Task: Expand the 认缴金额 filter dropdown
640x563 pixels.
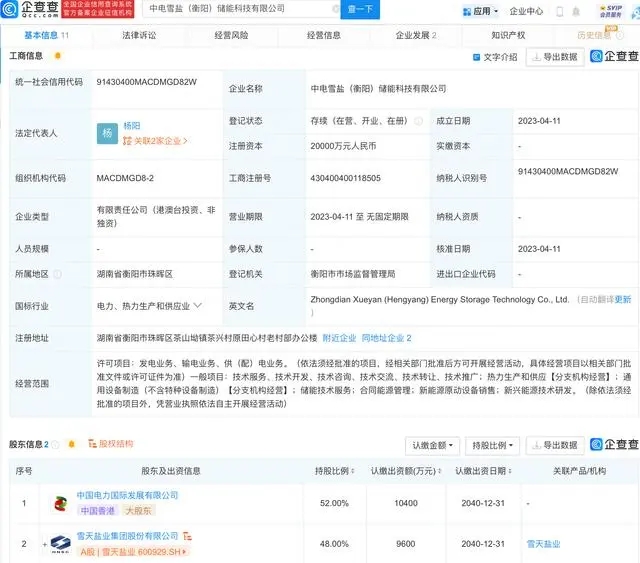Action: 433,444
